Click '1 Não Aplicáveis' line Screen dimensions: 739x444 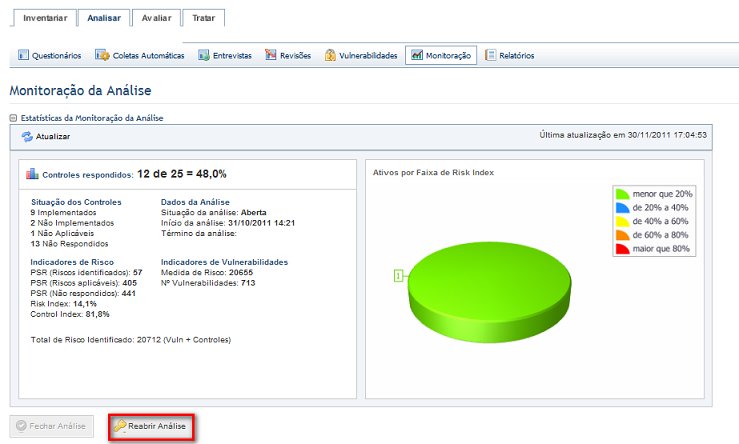click(x=62, y=233)
